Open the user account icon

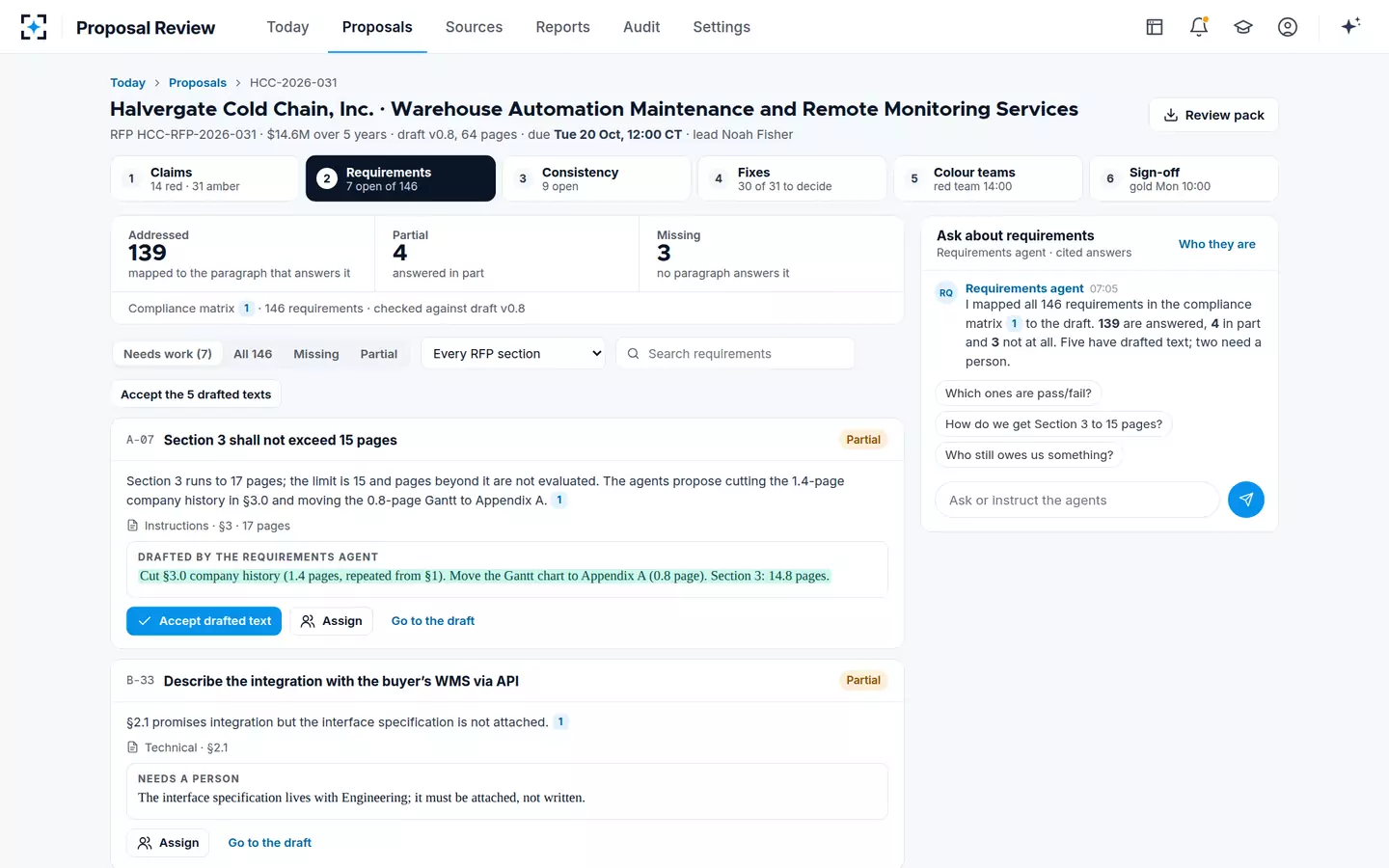[1288, 27]
